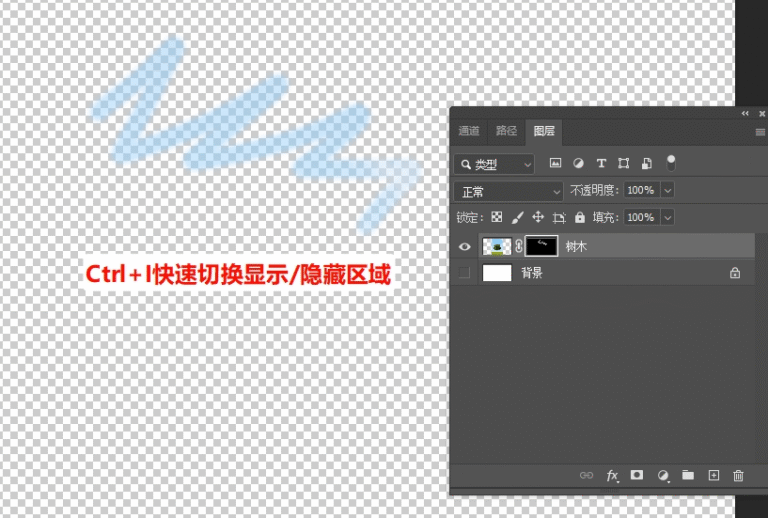Image resolution: width=768 pixels, height=518 pixels.
Task: Hide the 树木 layer eye icon
Action: (465, 247)
